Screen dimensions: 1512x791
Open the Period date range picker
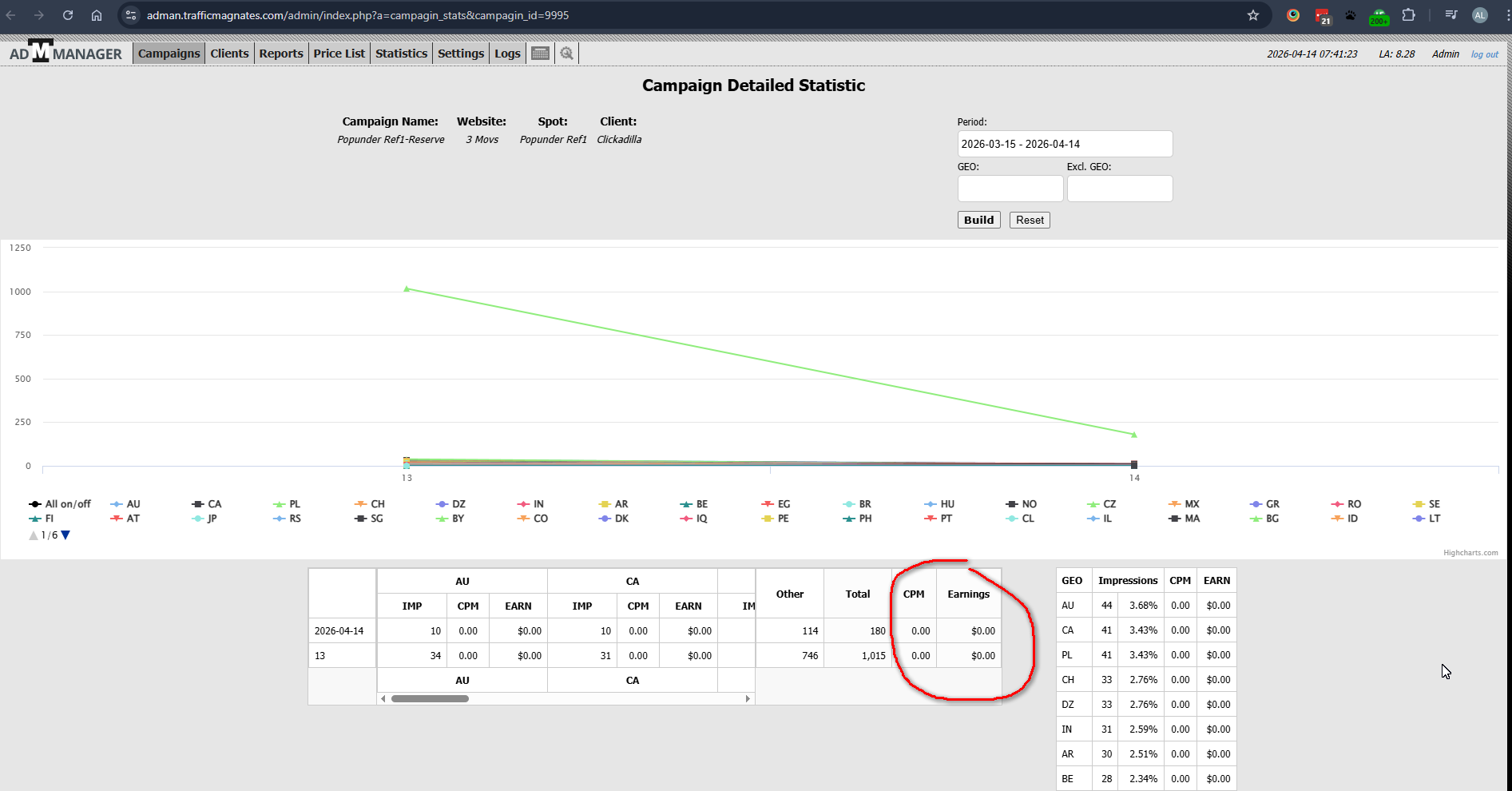pyautogui.click(x=1064, y=144)
